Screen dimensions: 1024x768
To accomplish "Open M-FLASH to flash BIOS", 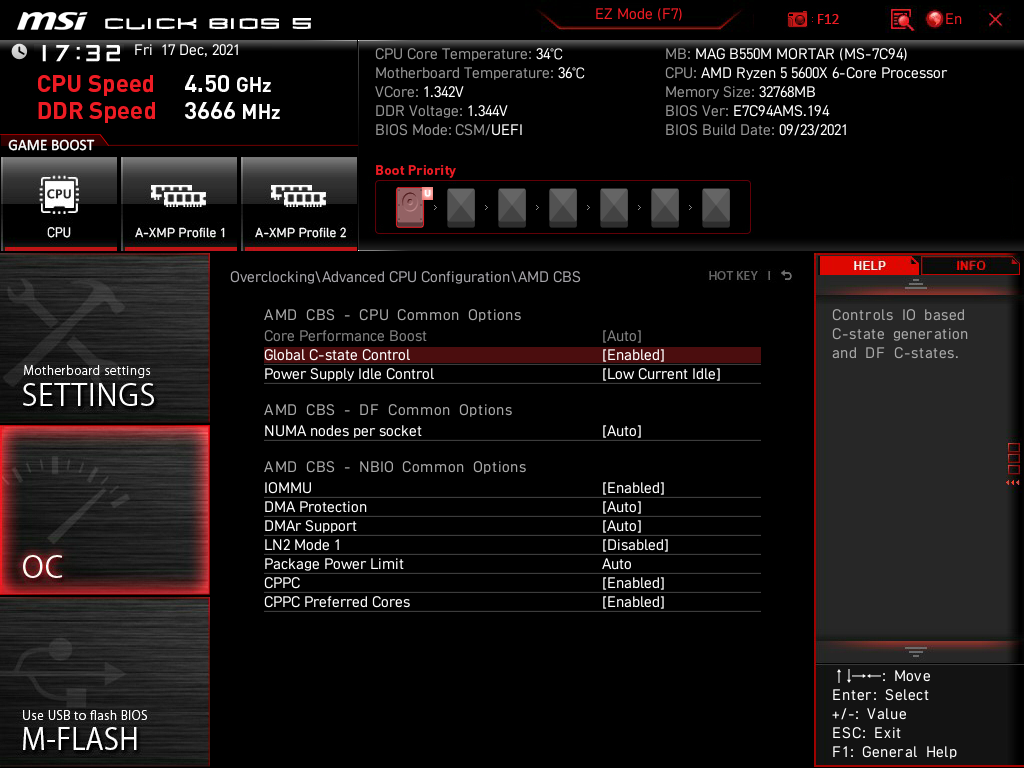I will pos(104,682).
